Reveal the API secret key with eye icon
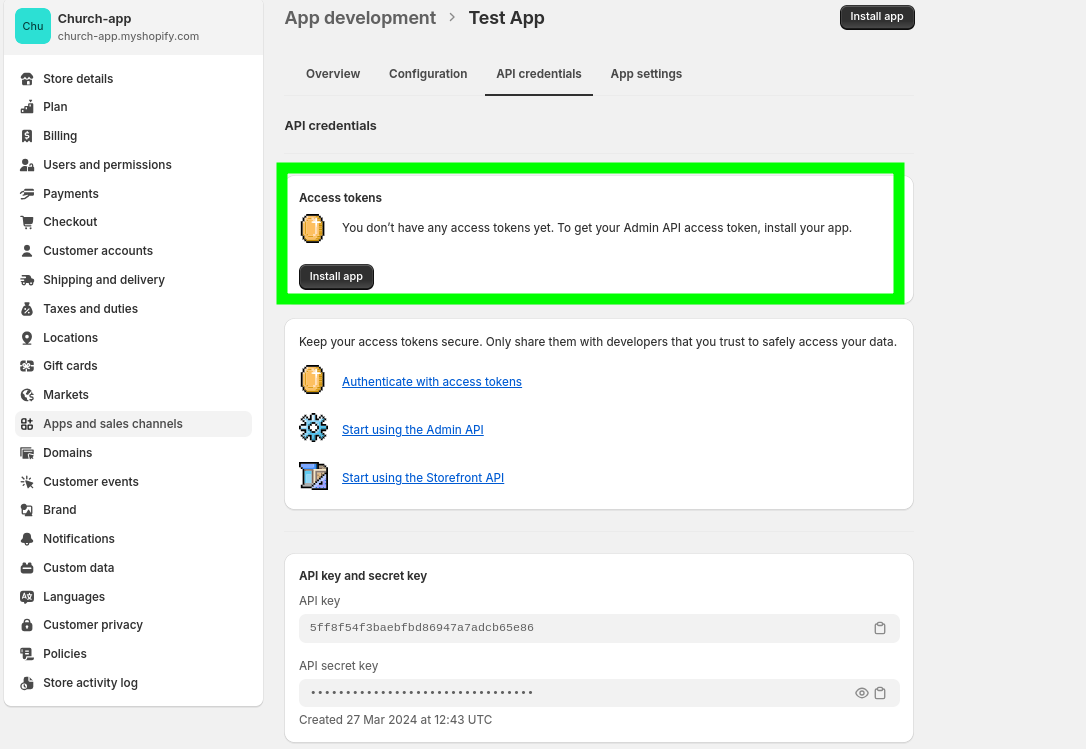The image size is (1086, 749). 861,693
